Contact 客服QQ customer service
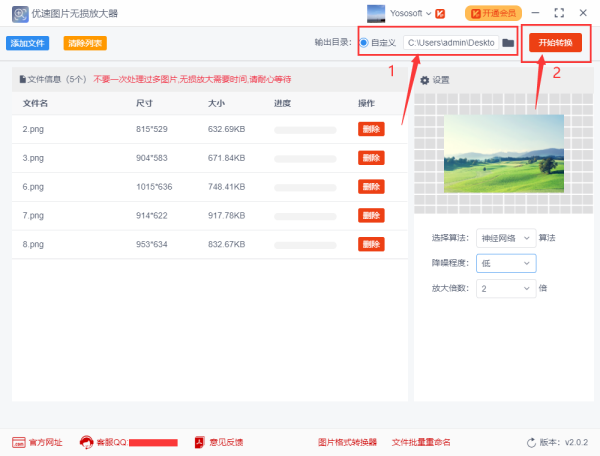 pos(87,442)
